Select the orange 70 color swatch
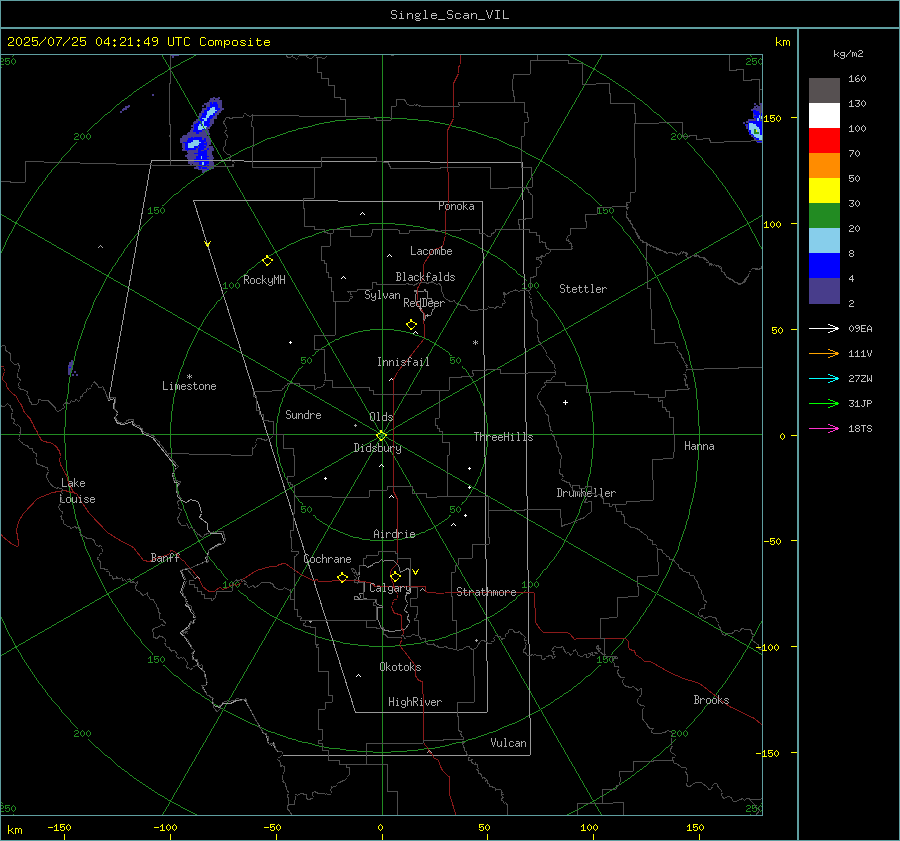The height and width of the screenshot is (841, 900). (x=824, y=166)
